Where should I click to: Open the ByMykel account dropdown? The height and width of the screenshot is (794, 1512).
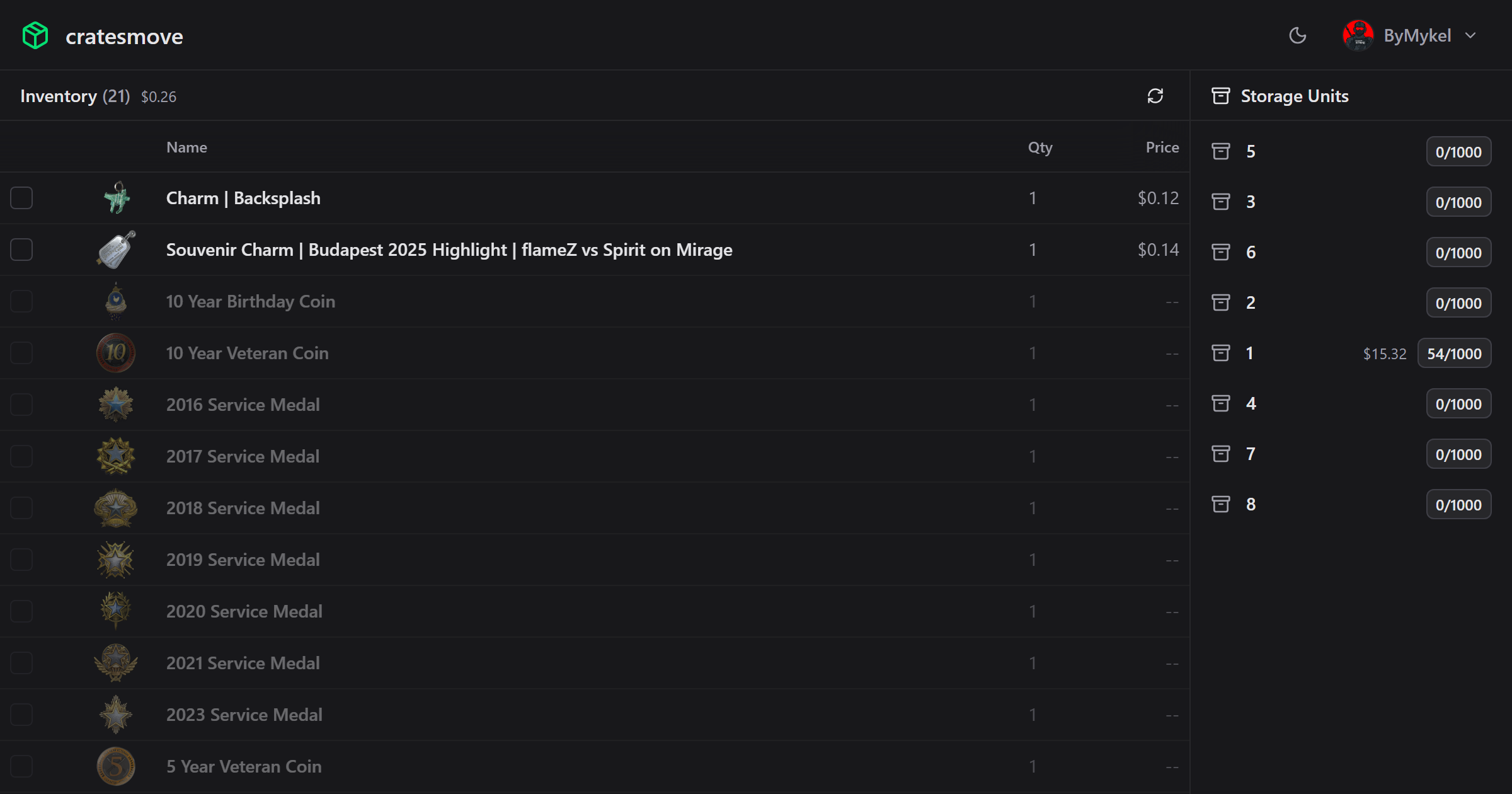pyautogui.click(x=1472, y=35)
